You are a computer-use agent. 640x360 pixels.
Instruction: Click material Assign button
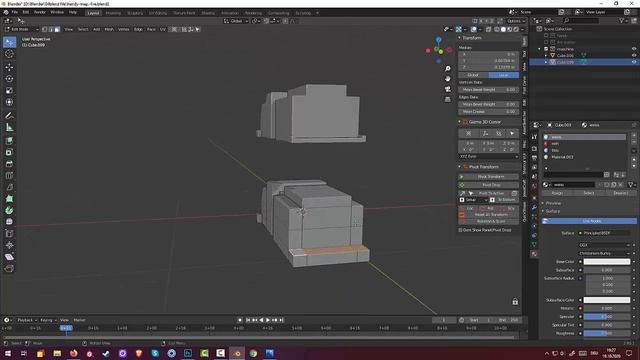tap(557, 193)
